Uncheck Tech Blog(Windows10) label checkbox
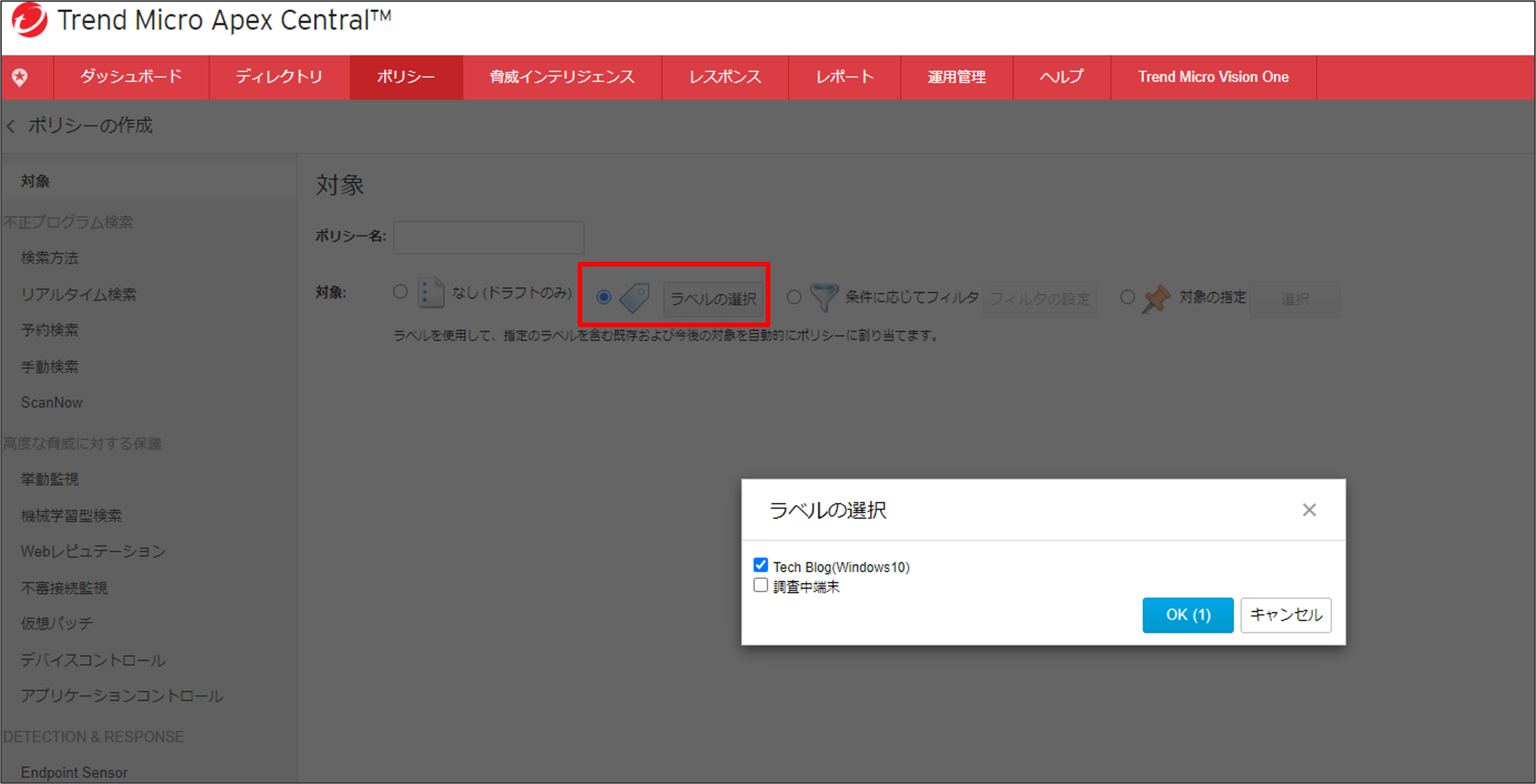 click(760, 564)
